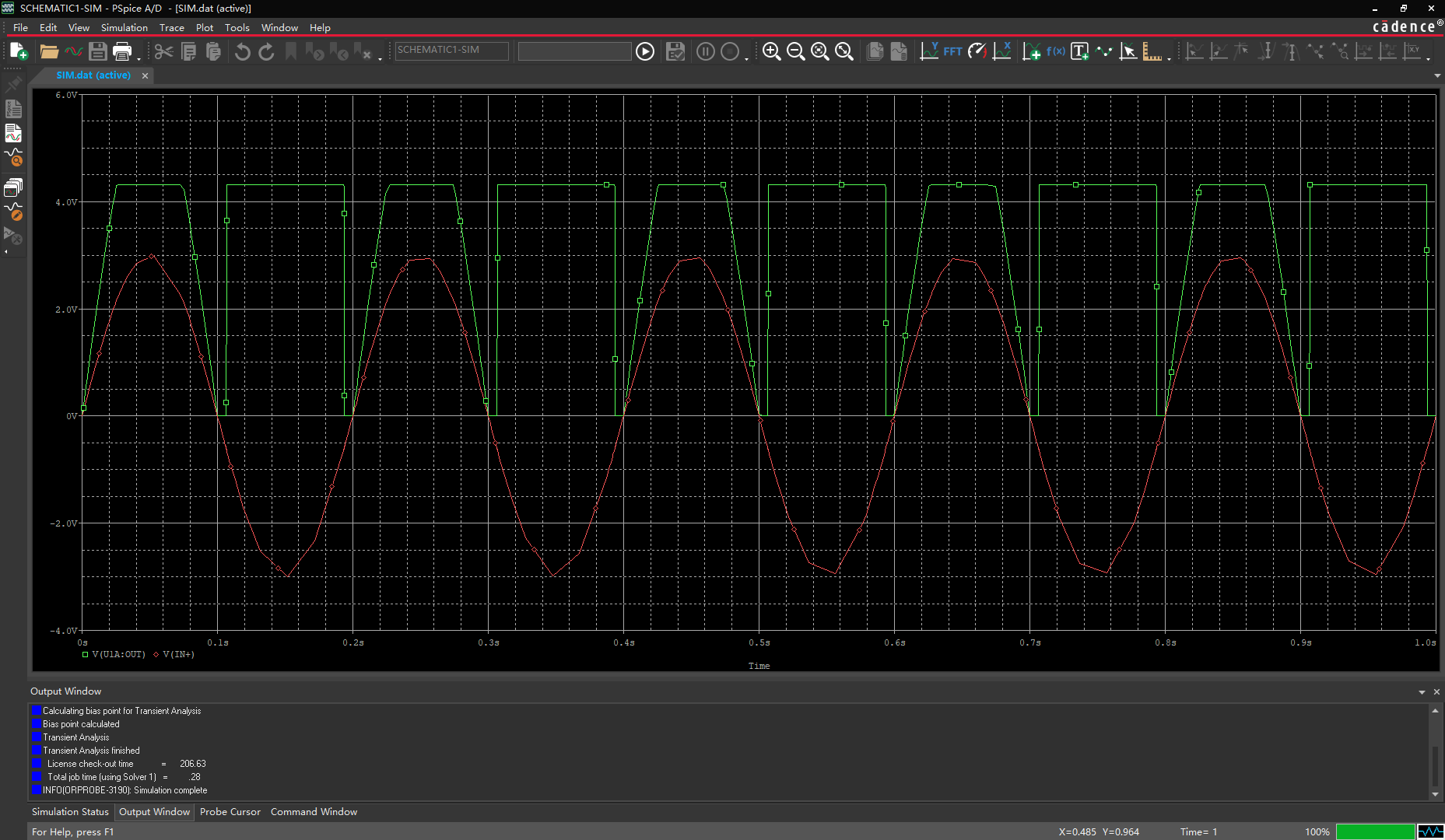1445x840 pixels.
Task: Open the Help menu
Action: click(x=320, y=27)
